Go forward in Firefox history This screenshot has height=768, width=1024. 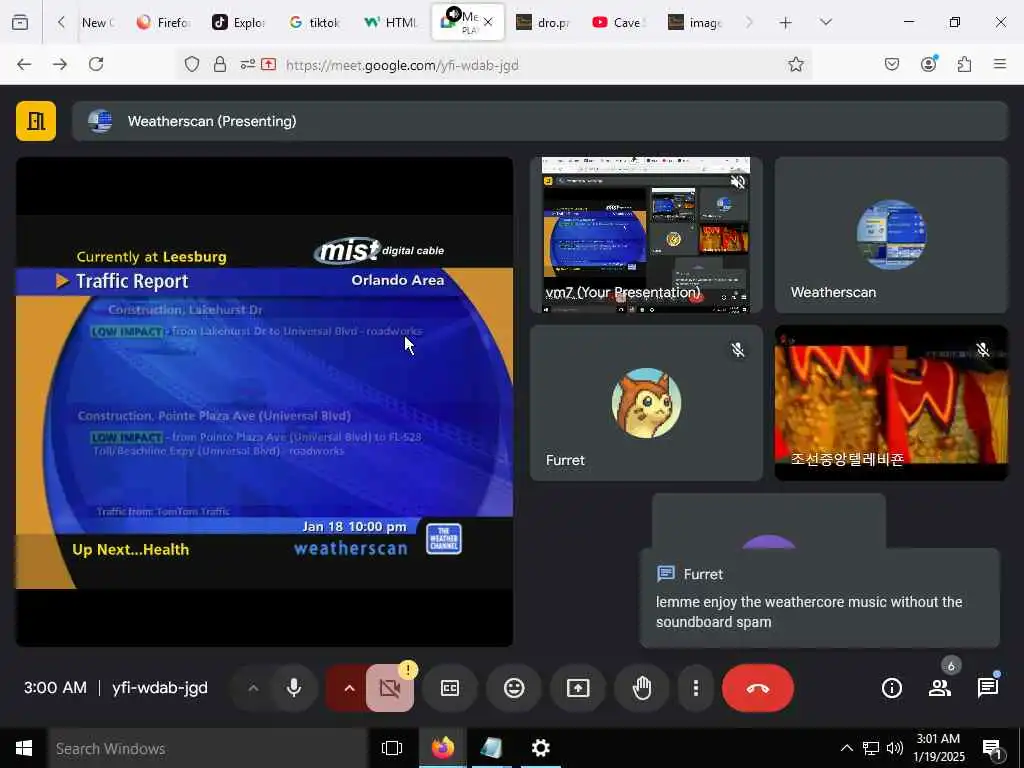point(60,64)
